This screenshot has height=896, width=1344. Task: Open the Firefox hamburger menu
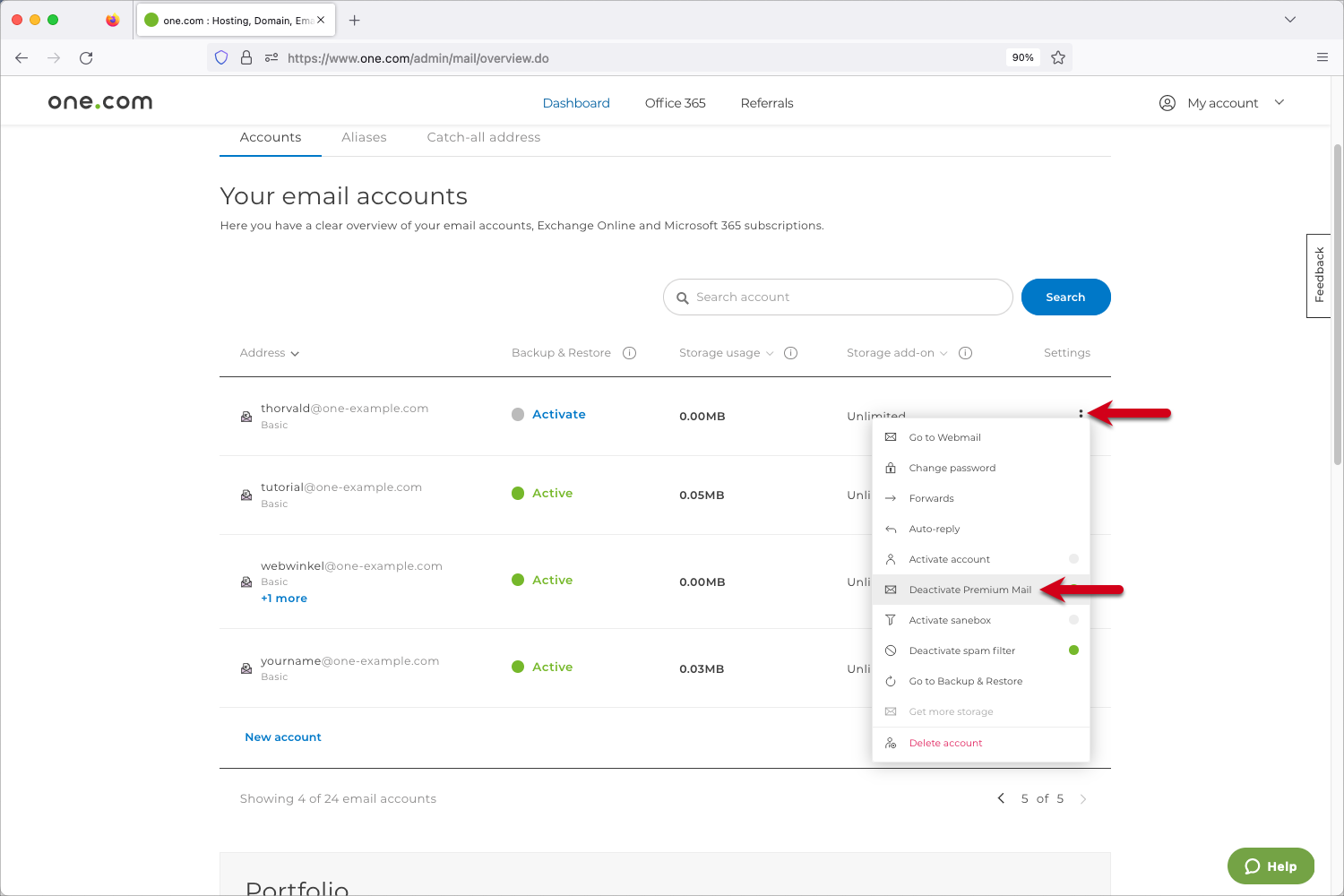(x=1322, y=58)
